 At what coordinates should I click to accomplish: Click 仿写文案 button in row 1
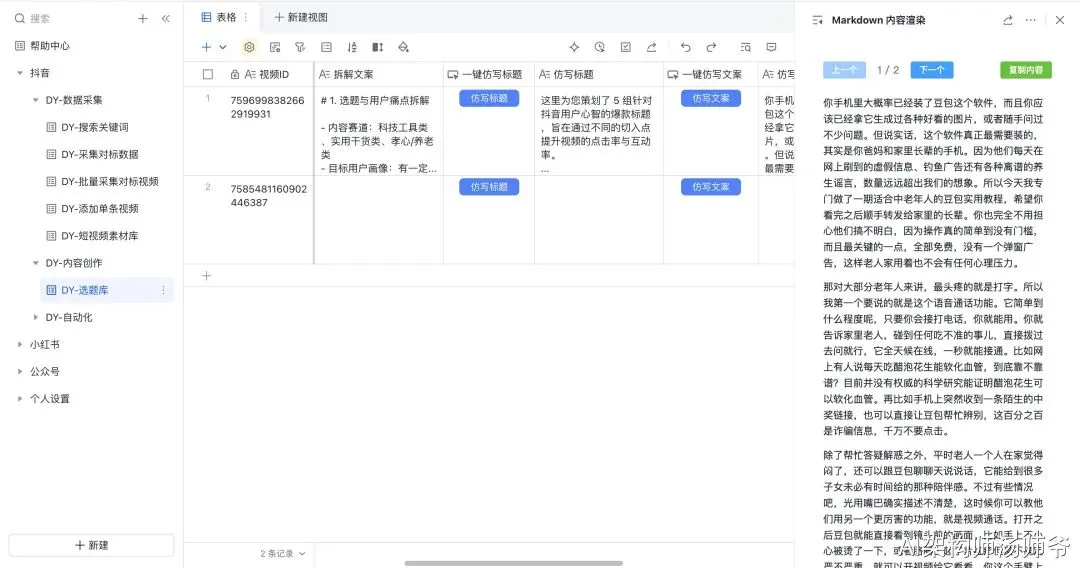(711, 98)
